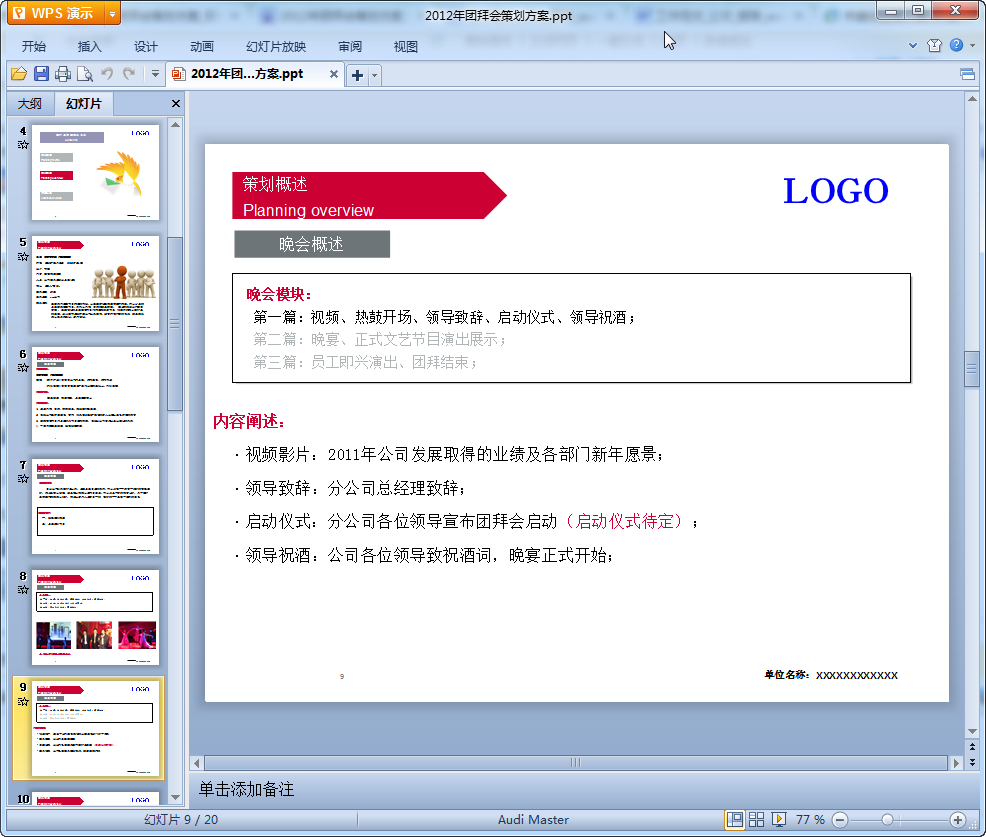The width and height of the screenshot is (986, 837).
Task: Open the 插入 ribbon tab
Action: click(89, 47)
